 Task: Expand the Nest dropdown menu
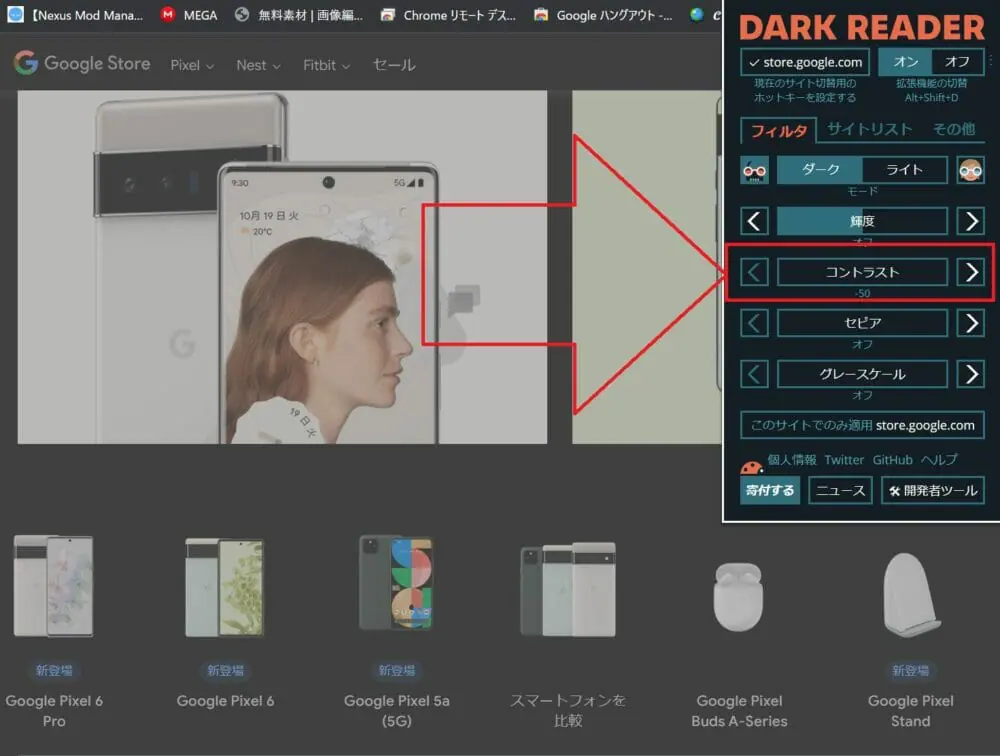pos(258,65)
